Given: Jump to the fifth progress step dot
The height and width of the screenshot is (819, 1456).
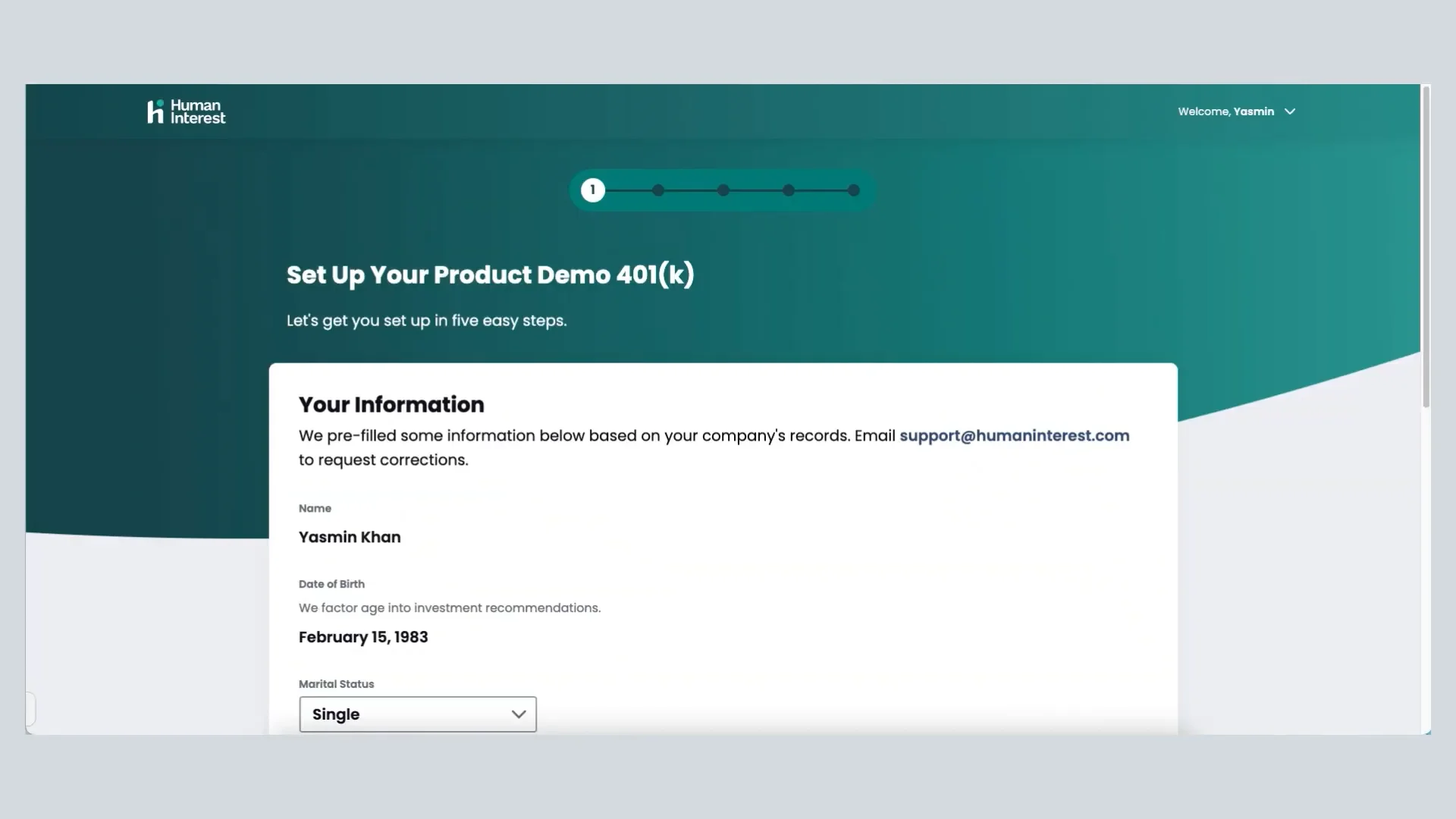Looking at the screenshot, I should pyautogui.click(x=854, y=190).
